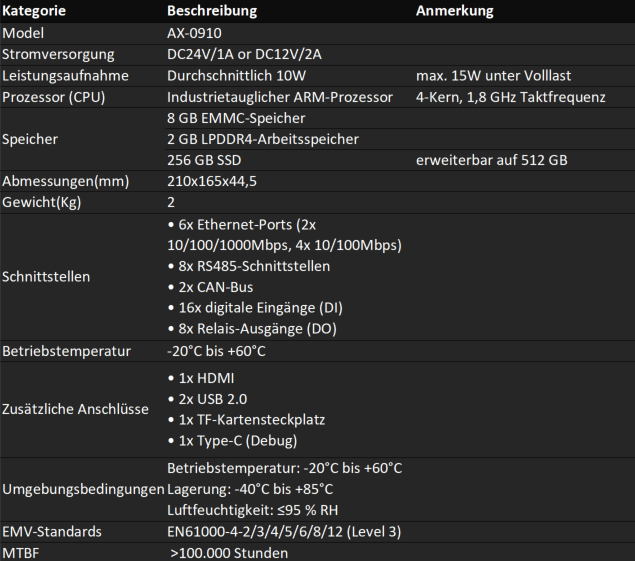Viewport: 635px width, 561px height.
Task: Click the Stromversorgung row label
Action: (58, 54)
